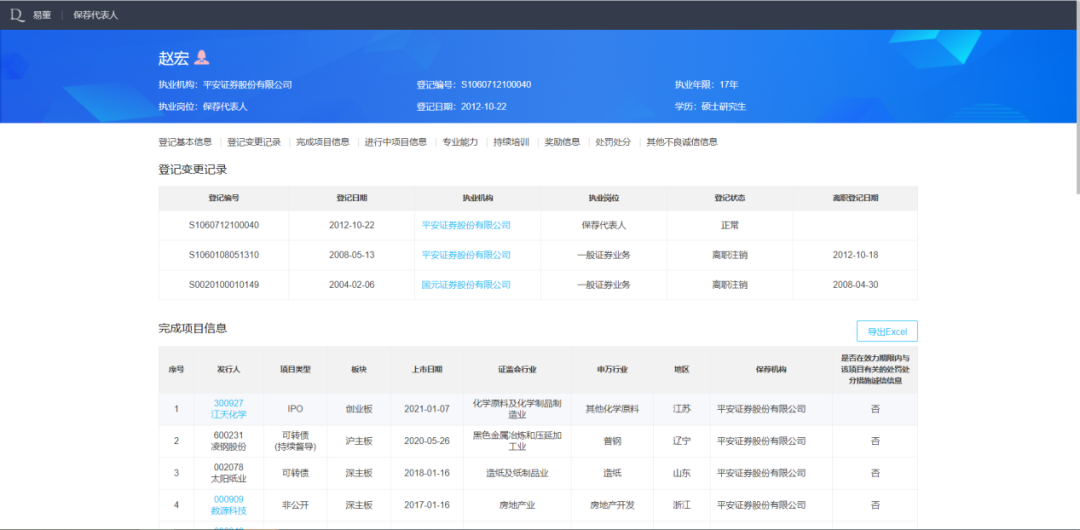The image size is (1080, 530).
Task: Click region cell 江苏
Action: tap(681, 409)
